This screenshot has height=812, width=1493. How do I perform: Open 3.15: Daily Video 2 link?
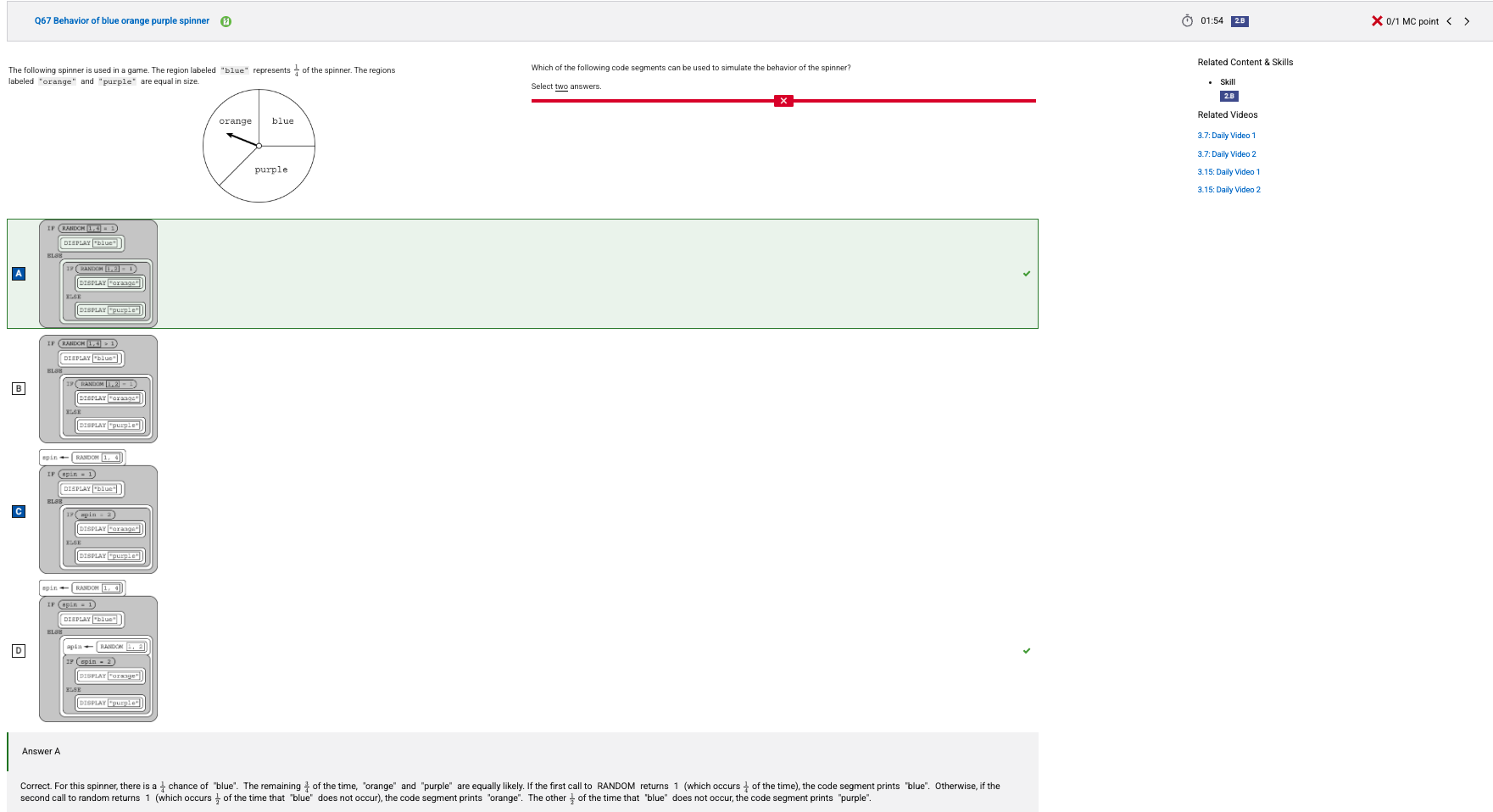point(1229,189)
